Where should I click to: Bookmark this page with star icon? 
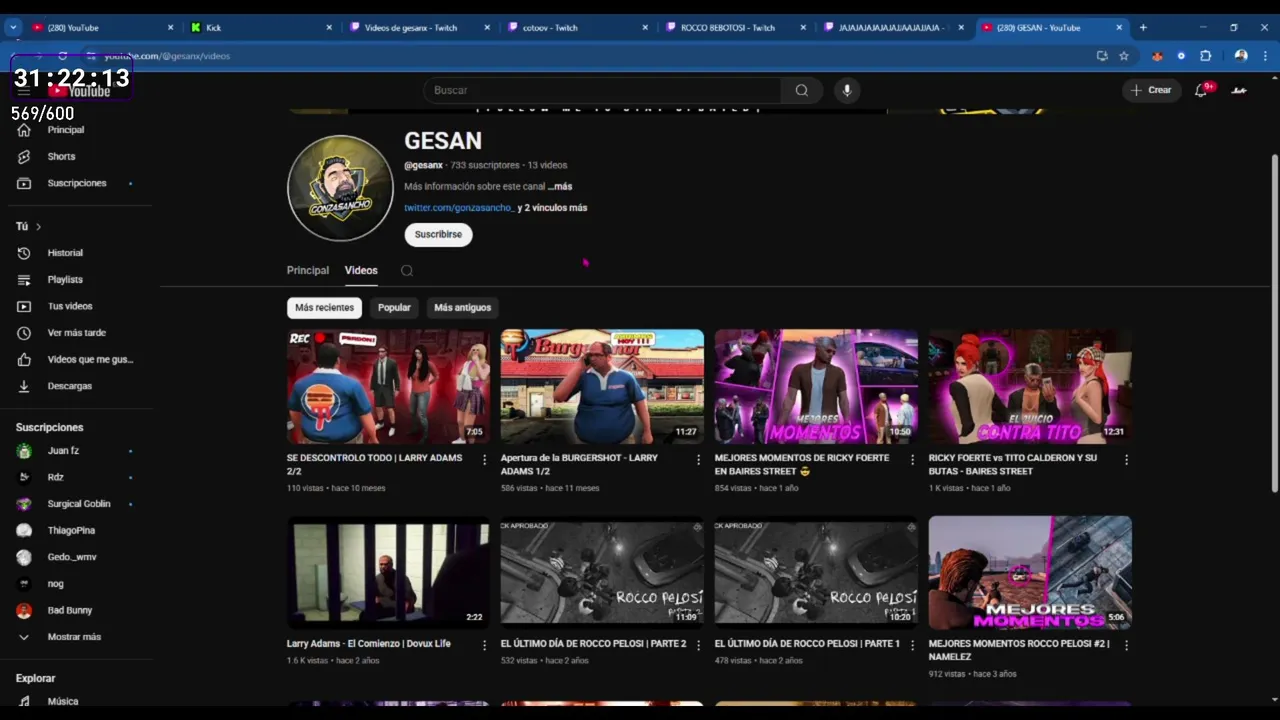(x=1124, y=56)
